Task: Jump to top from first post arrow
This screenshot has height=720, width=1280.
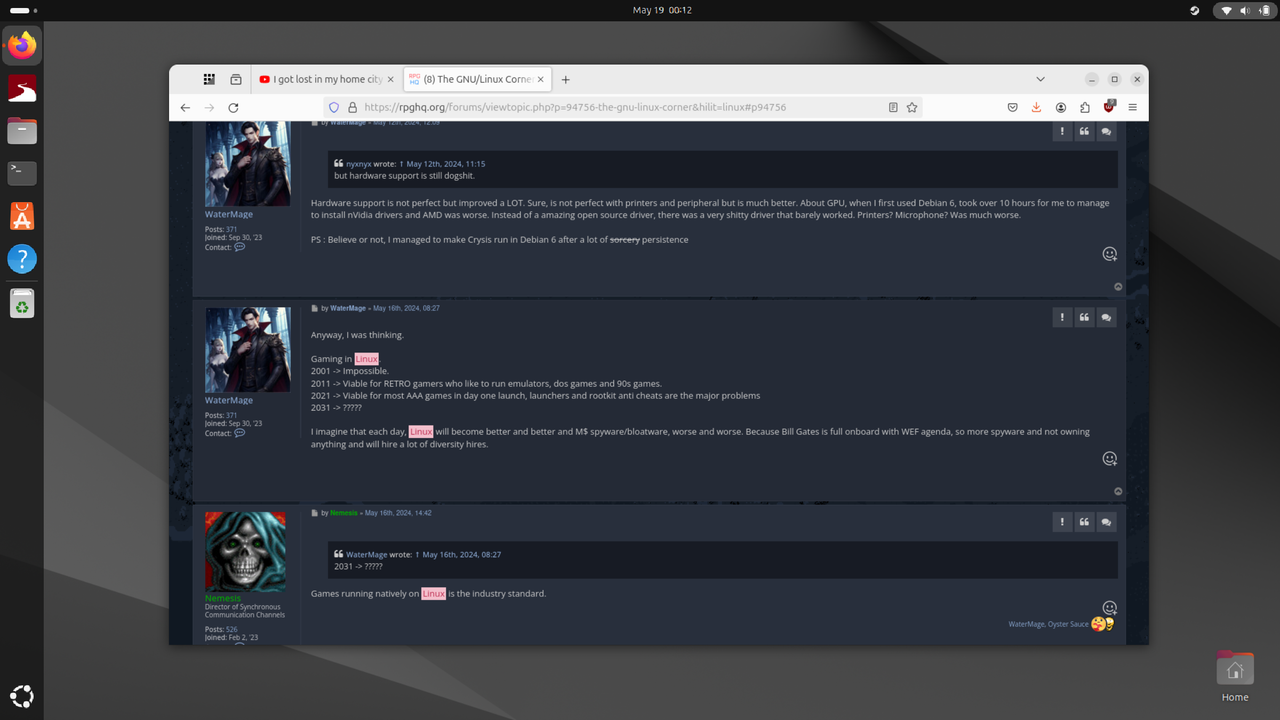Action: pyautogui.click(x=1118, y=287)
